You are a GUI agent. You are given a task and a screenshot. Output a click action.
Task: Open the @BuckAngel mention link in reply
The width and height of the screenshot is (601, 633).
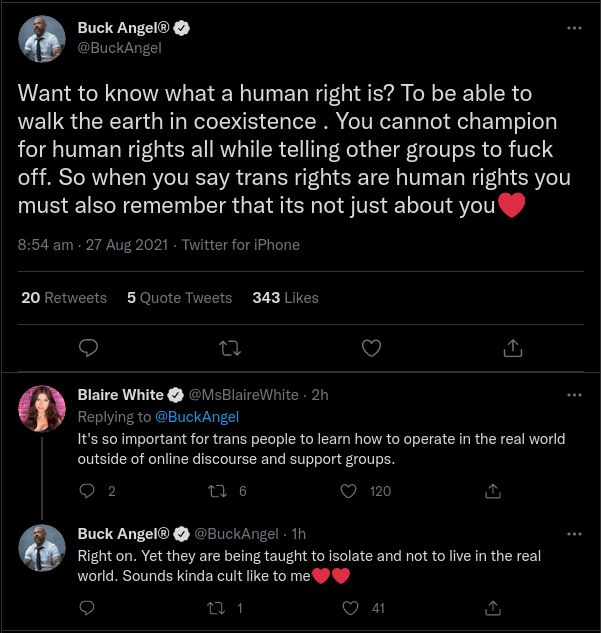coord(197,417)
